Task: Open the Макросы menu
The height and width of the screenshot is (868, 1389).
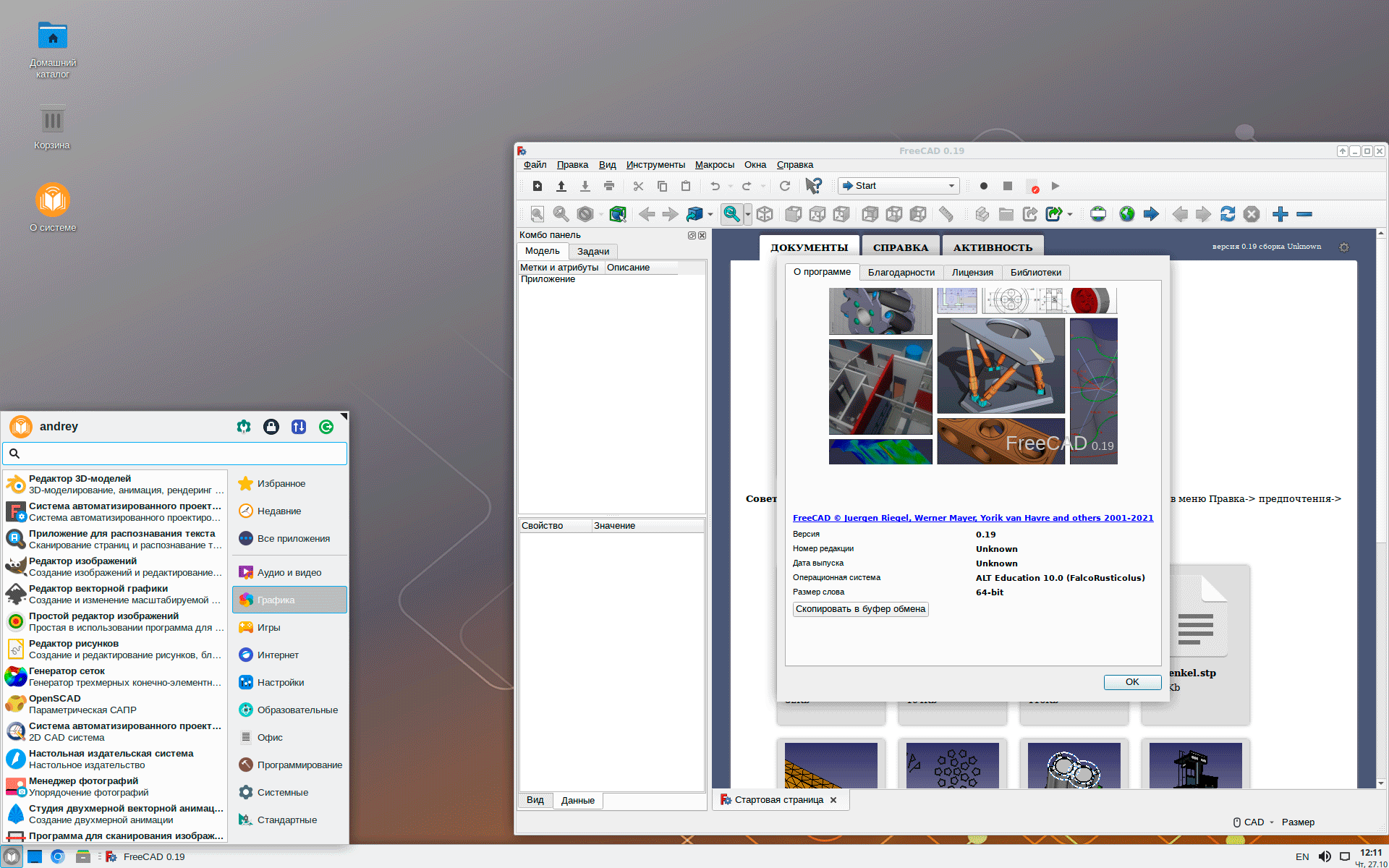Action: (x=714, y=165)
